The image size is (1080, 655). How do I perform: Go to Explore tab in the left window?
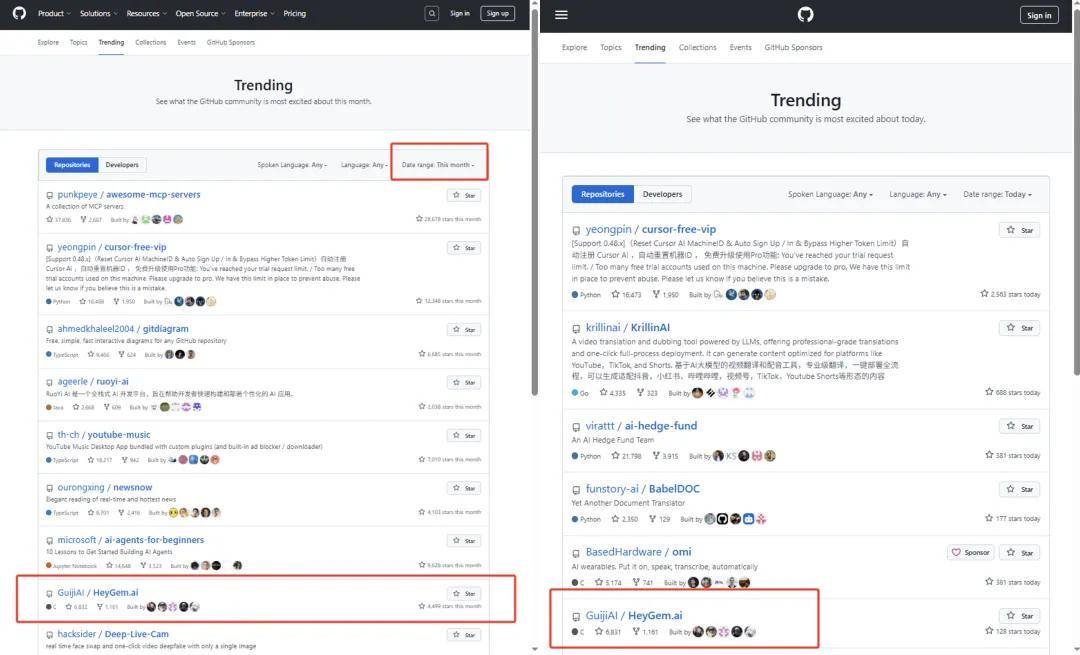[48, 43]
